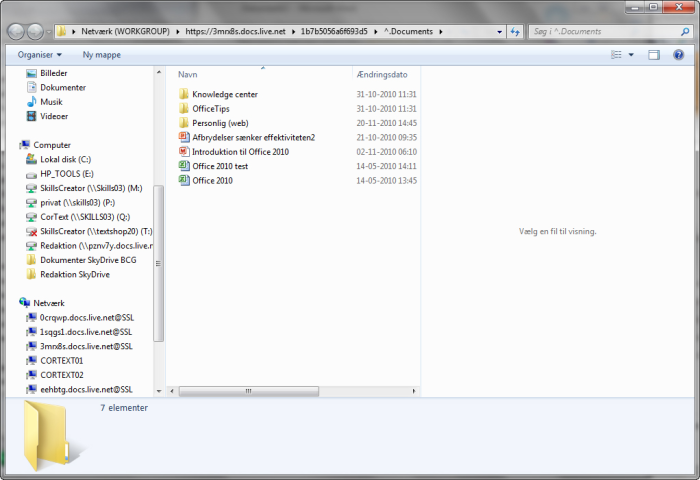Select the Office 2010 file name
Screen dimensions: 700x480
pos(212,180)
